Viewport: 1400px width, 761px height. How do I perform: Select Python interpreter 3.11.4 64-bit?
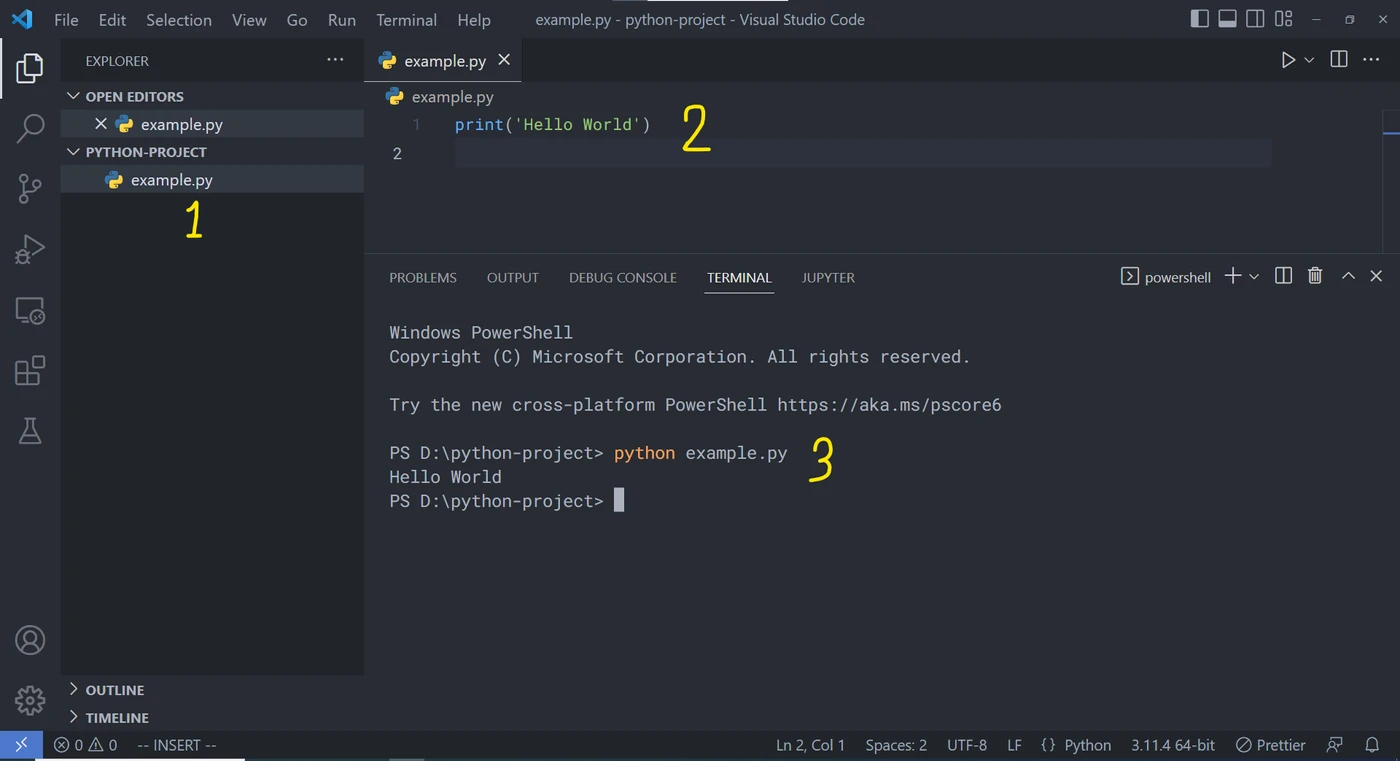[x=1173, y=745]
